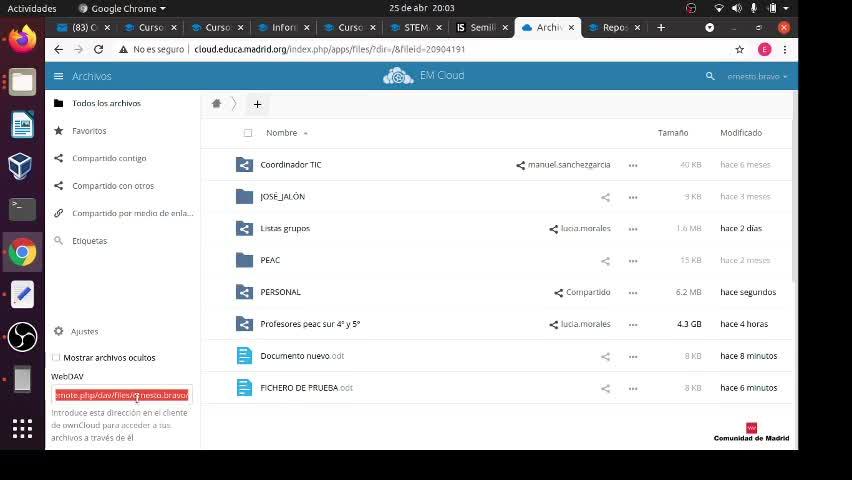Click share icon for PEAC folder
Viewport: 852px width, 480px height.
pos(605,260)
